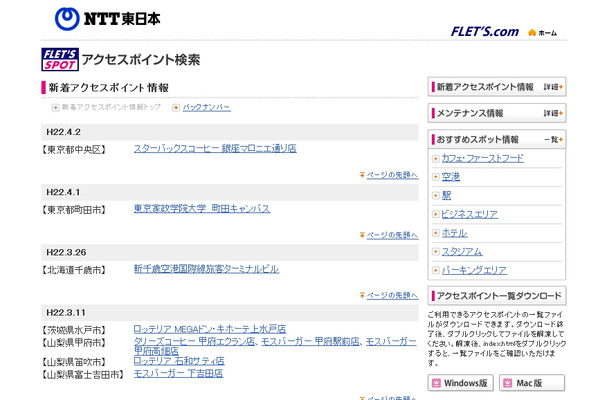Click the bullet icon next to スタジアム
The width and height of the screenshot is (610, 400).
[x=435, y=251]
